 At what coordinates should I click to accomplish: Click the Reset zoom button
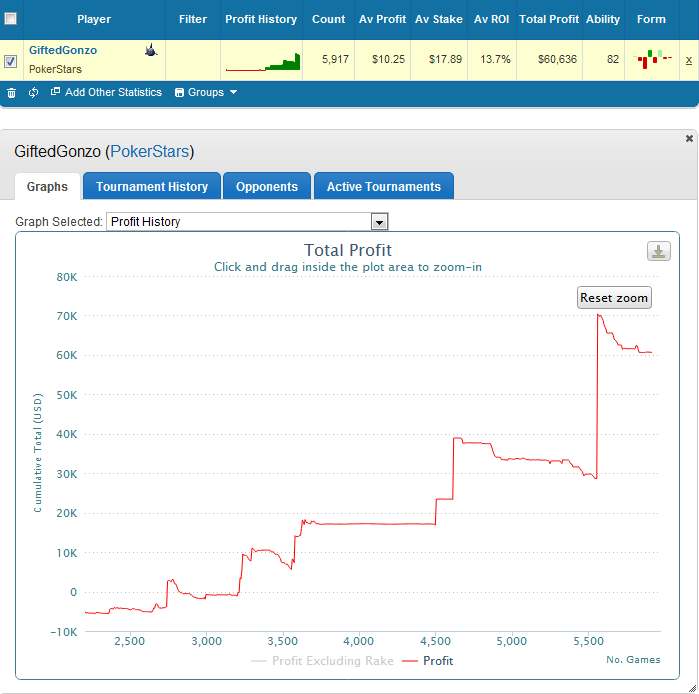614,298
